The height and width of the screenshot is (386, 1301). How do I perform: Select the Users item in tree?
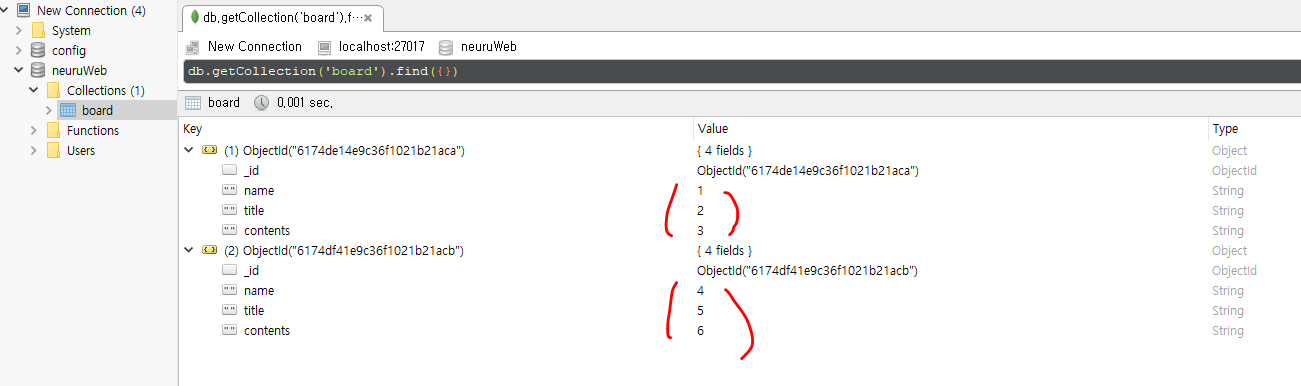point(81,151)
